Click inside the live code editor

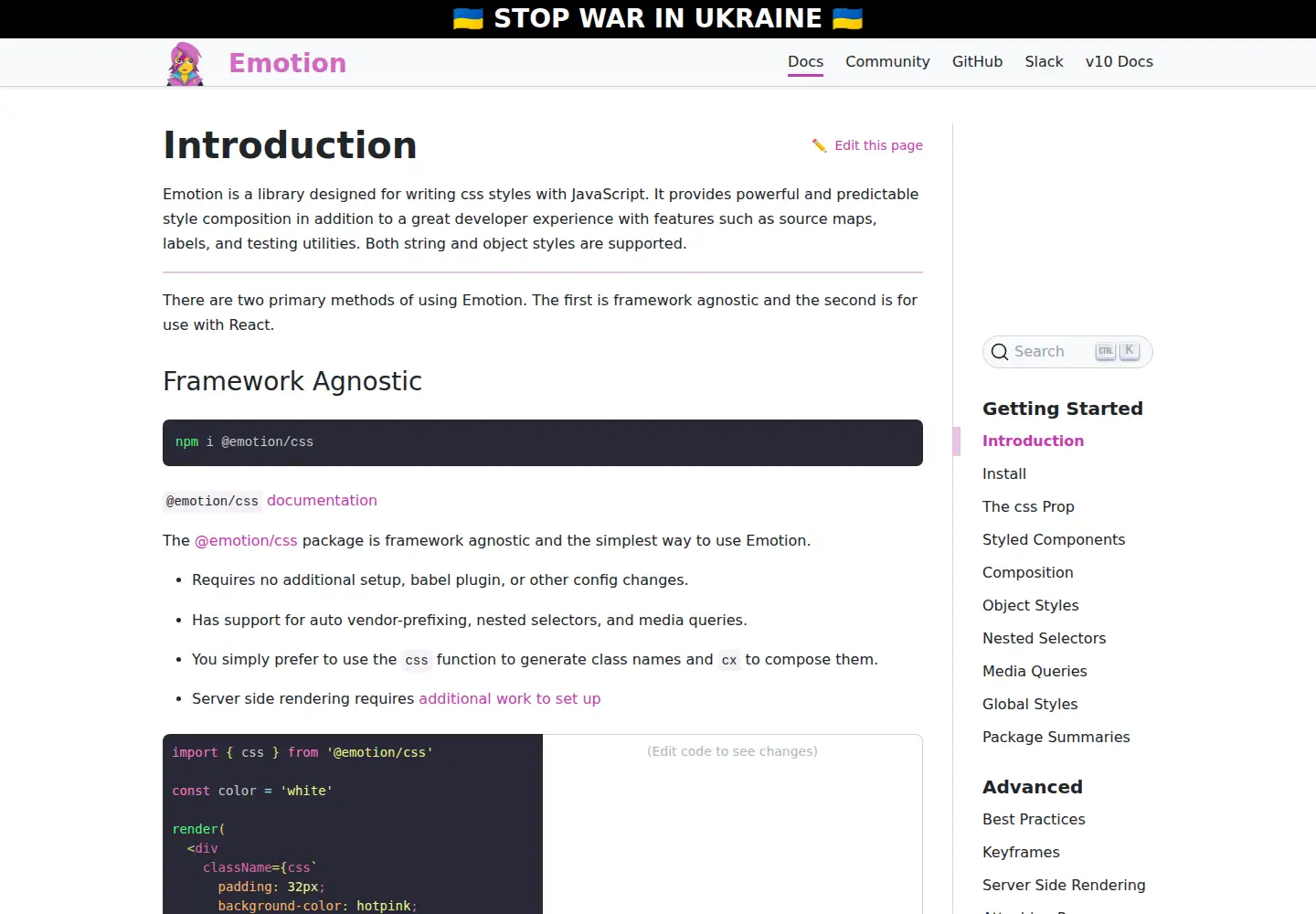point(353,824)
